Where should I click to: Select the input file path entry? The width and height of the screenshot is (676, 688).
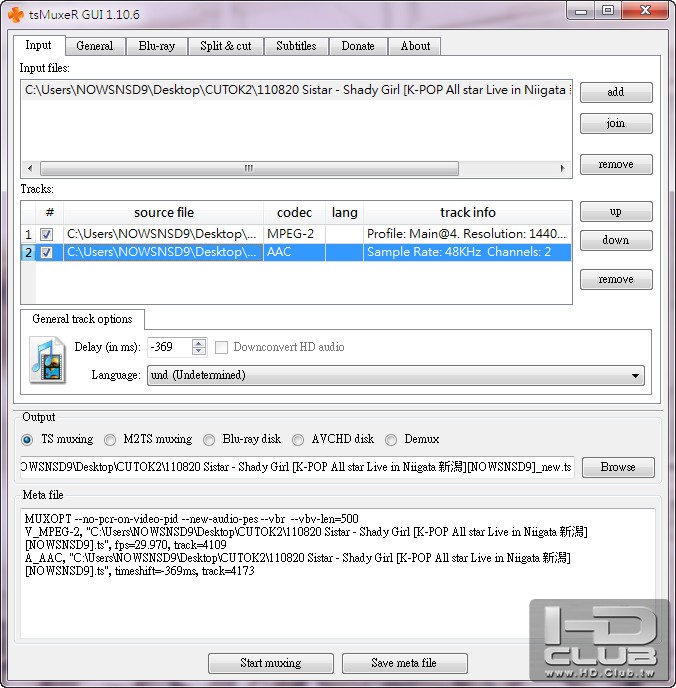[x=297, y=90]
